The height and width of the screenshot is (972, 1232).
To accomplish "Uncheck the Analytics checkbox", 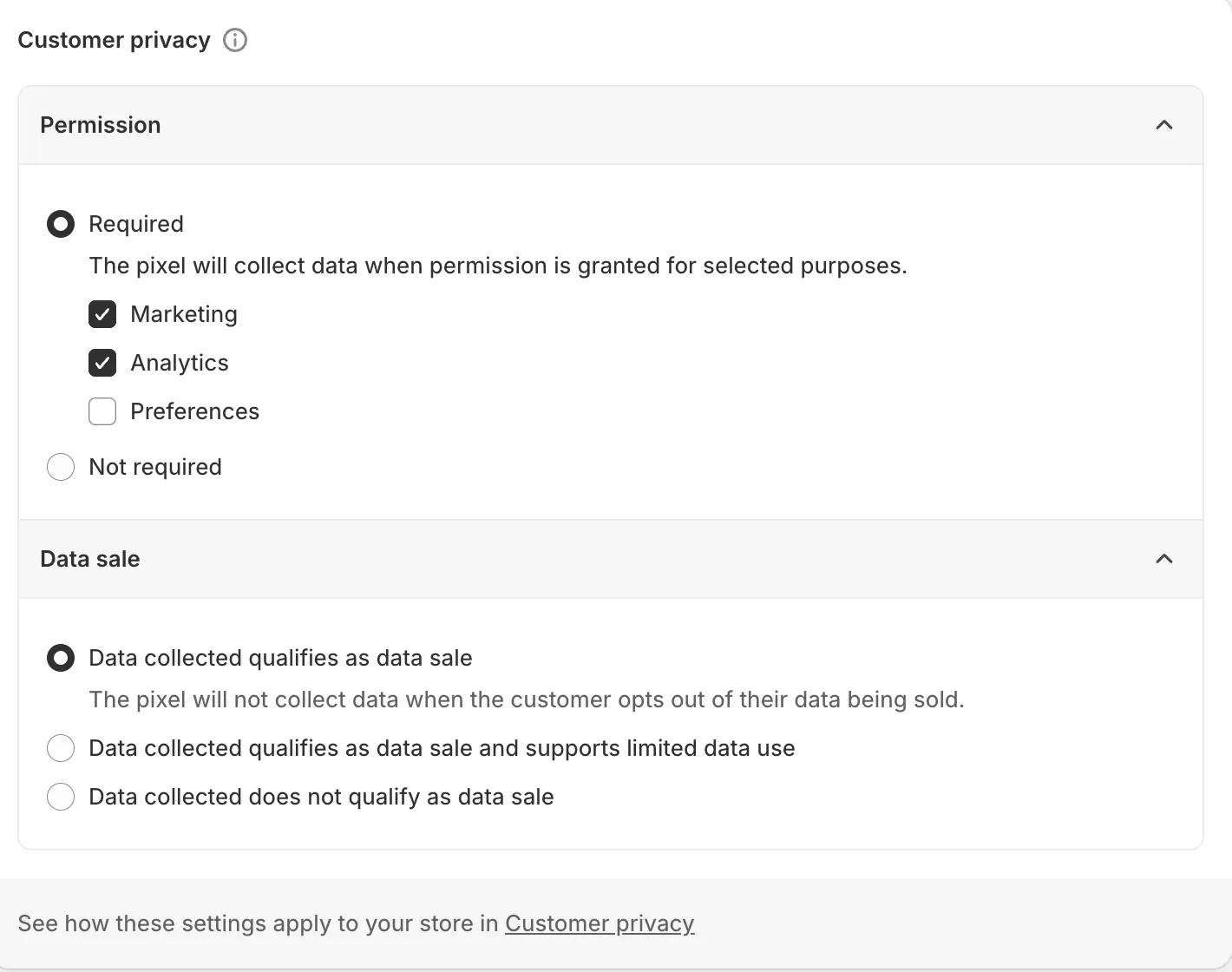I will (x=102, y=363).
